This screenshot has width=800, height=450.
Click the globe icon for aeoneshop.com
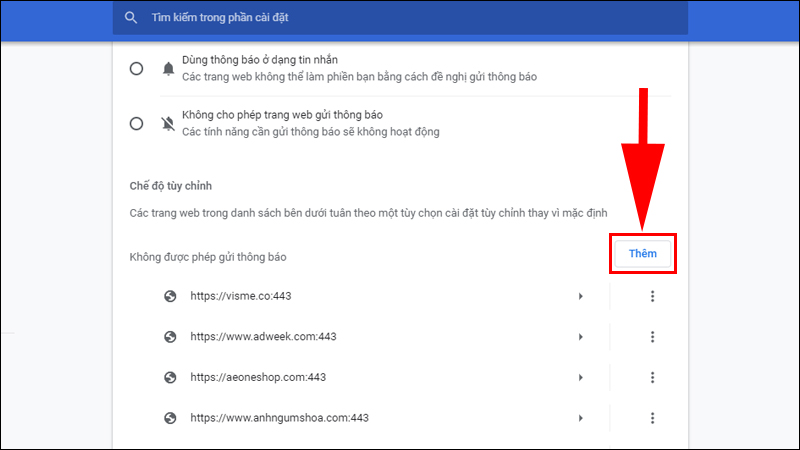pyautogui.click(x=171, y=377)
